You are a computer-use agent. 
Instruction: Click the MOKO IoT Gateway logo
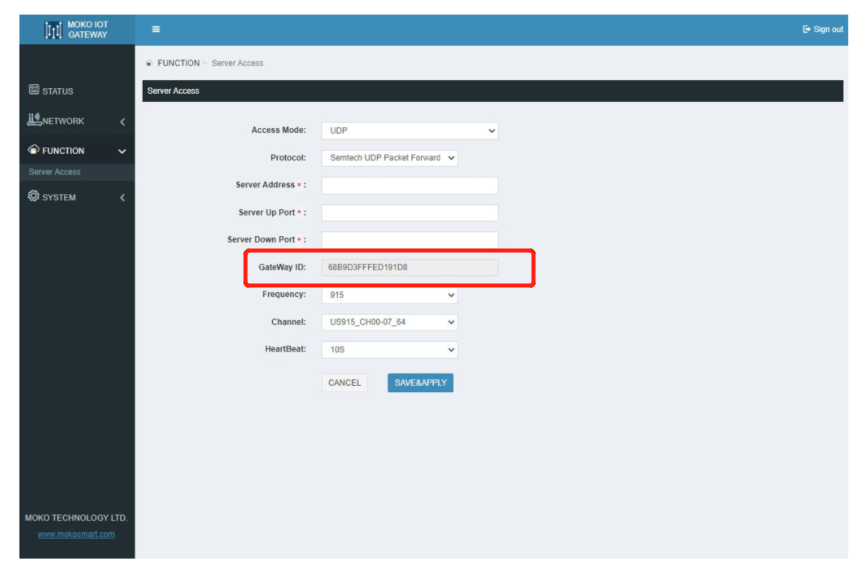(77, 30)
